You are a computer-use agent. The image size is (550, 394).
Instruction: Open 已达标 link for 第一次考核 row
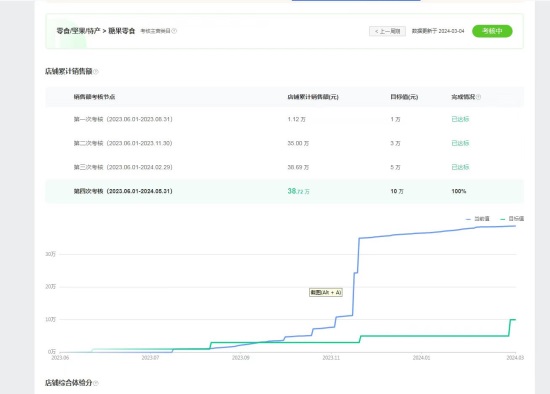point(460,119)
